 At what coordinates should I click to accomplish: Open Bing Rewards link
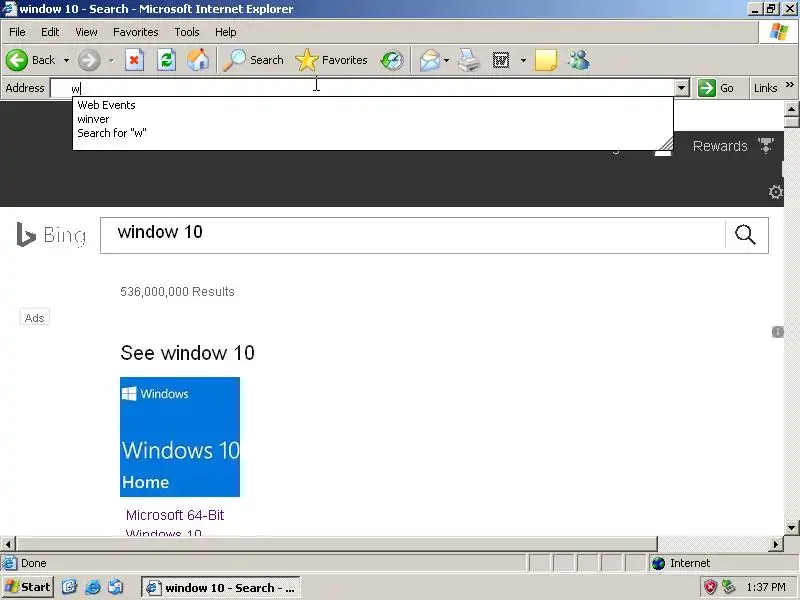tap(720, 146)
